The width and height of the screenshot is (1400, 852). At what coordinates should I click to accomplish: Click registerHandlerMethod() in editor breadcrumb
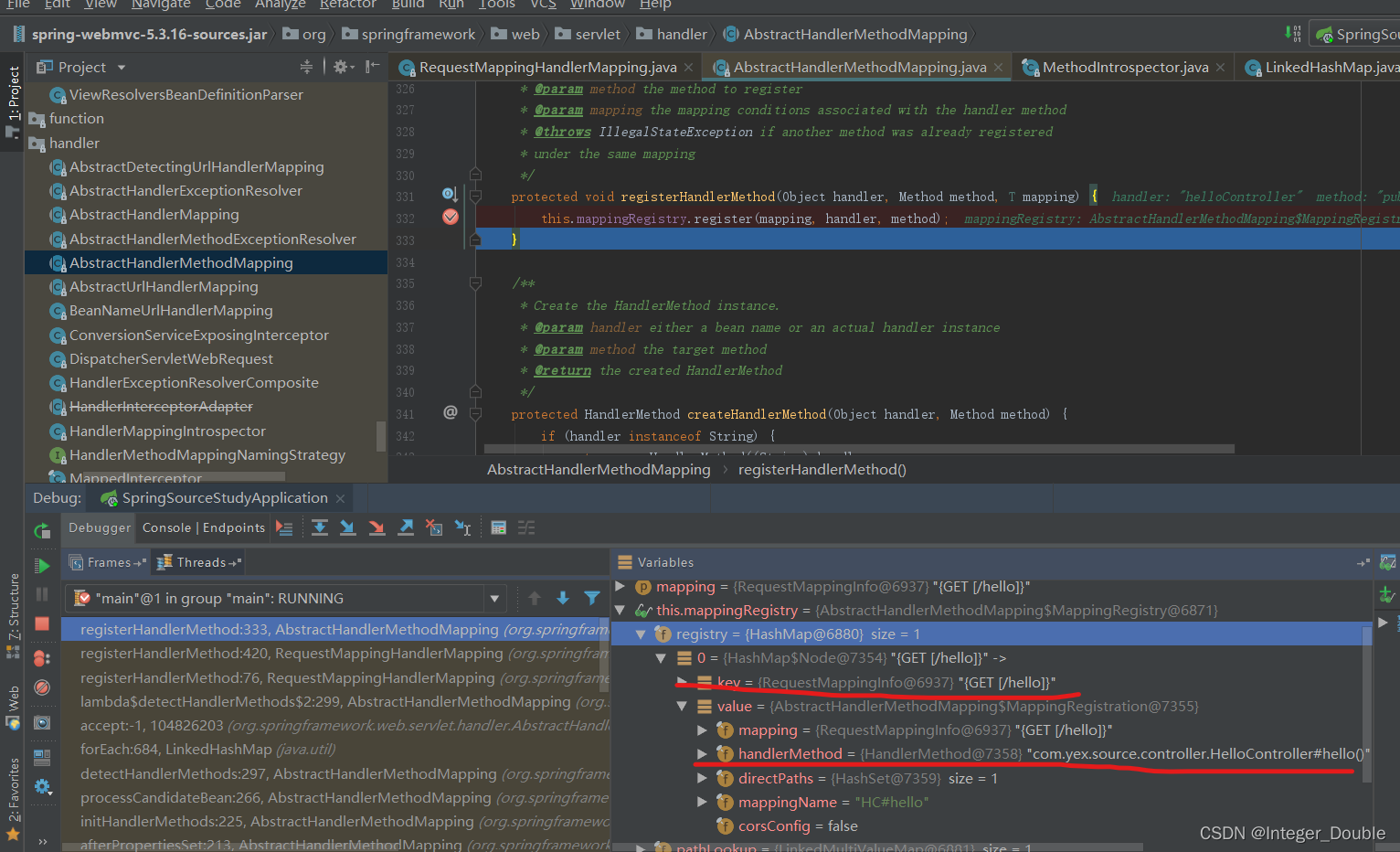(x=822, y=469)
